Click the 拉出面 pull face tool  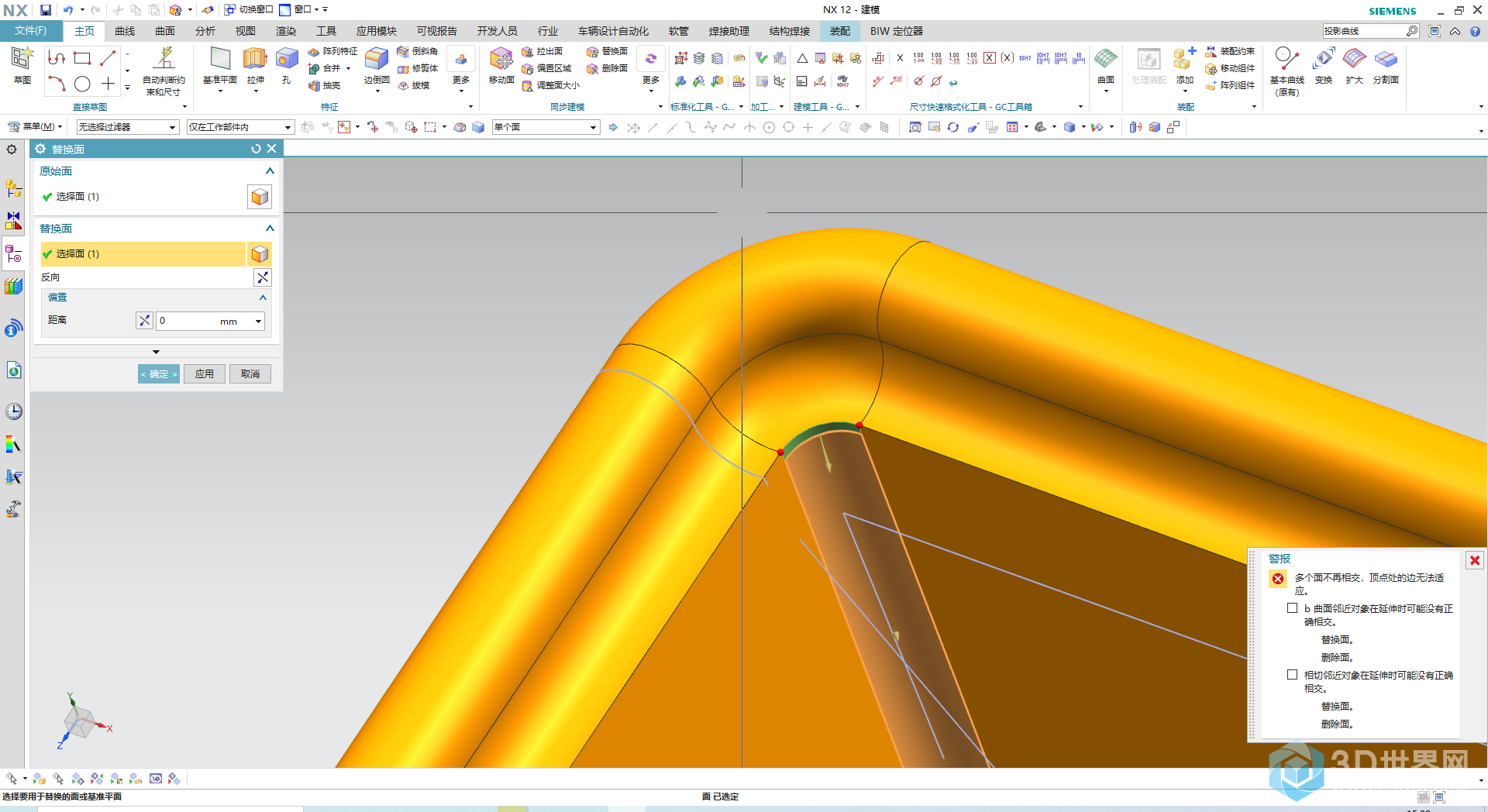pyautogui.click(x=542, y=51)
